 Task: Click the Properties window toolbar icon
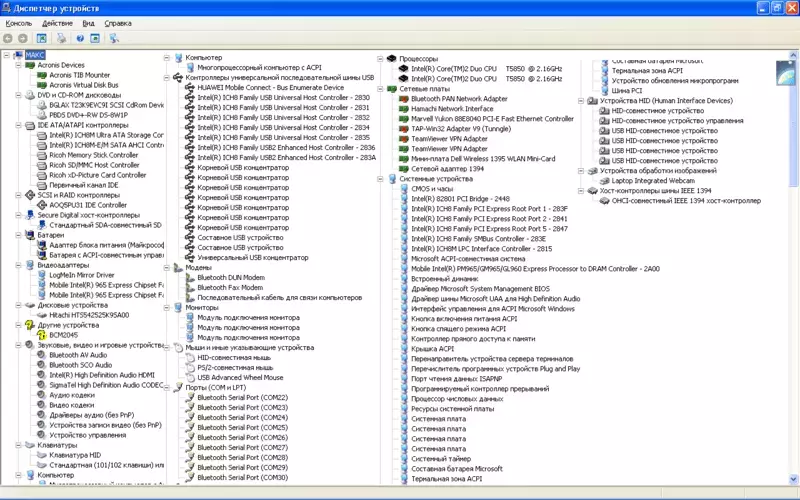[x=95, y=38]
